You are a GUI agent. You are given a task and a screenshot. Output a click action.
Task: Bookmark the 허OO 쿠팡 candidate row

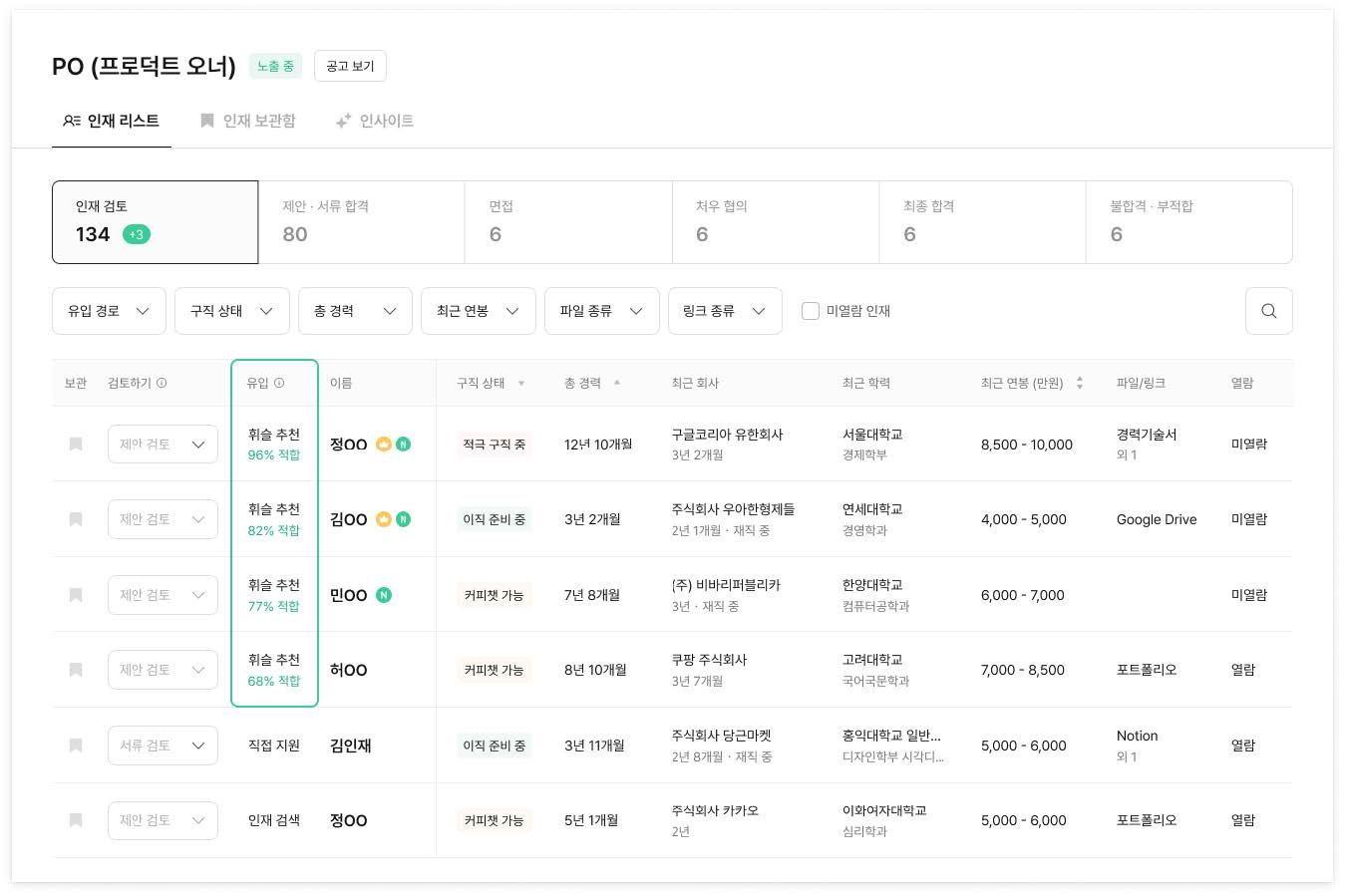click(76, 670)
